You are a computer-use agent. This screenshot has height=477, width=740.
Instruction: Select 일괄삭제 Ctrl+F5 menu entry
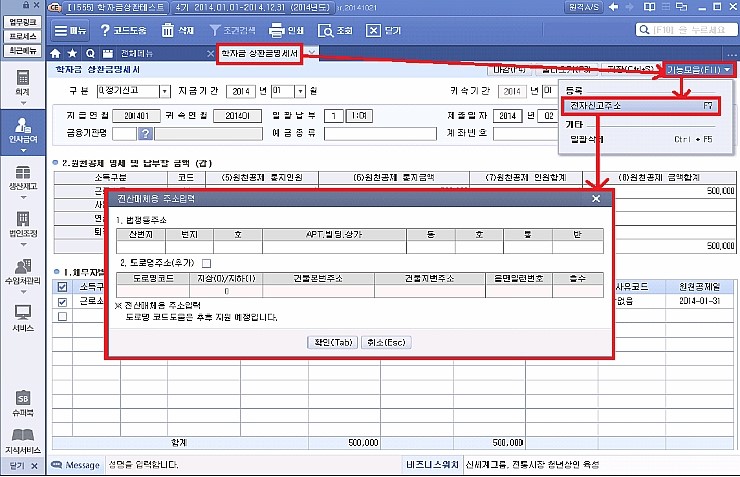click(641, 139)
